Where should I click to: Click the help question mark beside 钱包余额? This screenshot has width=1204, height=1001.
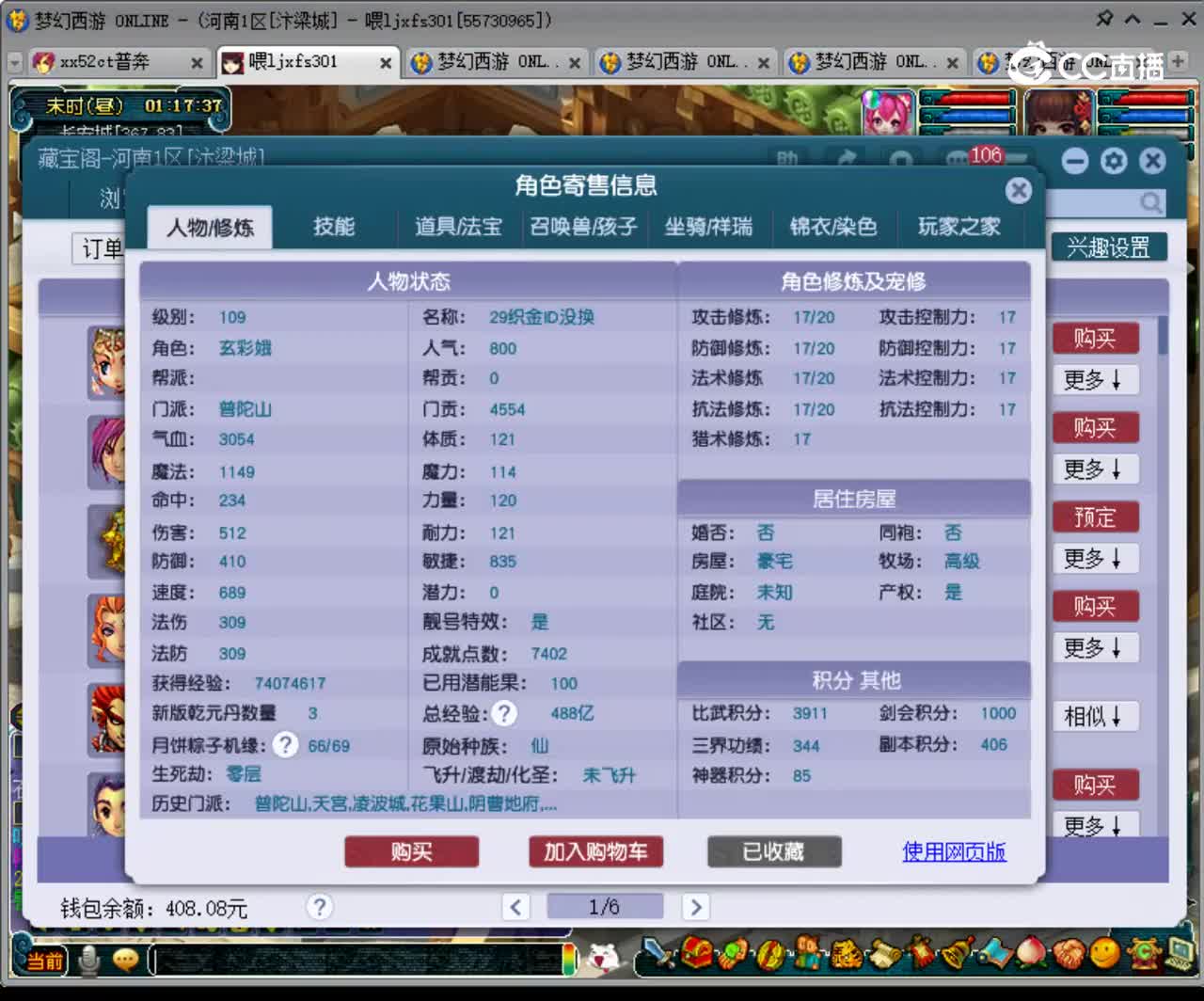point(319,907)
